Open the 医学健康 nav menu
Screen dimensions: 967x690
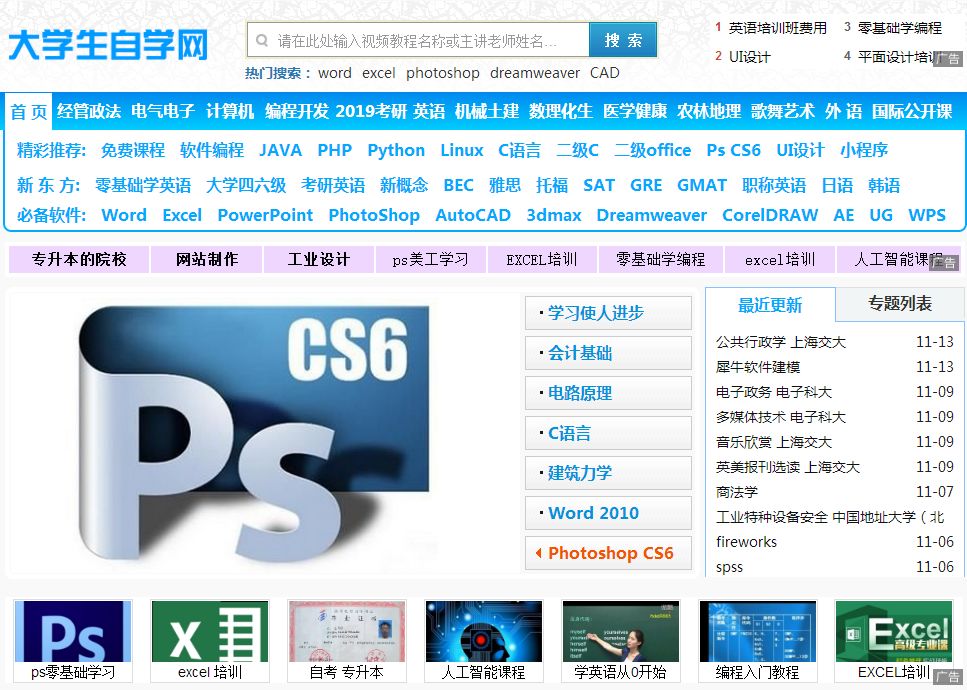point(635,111)
